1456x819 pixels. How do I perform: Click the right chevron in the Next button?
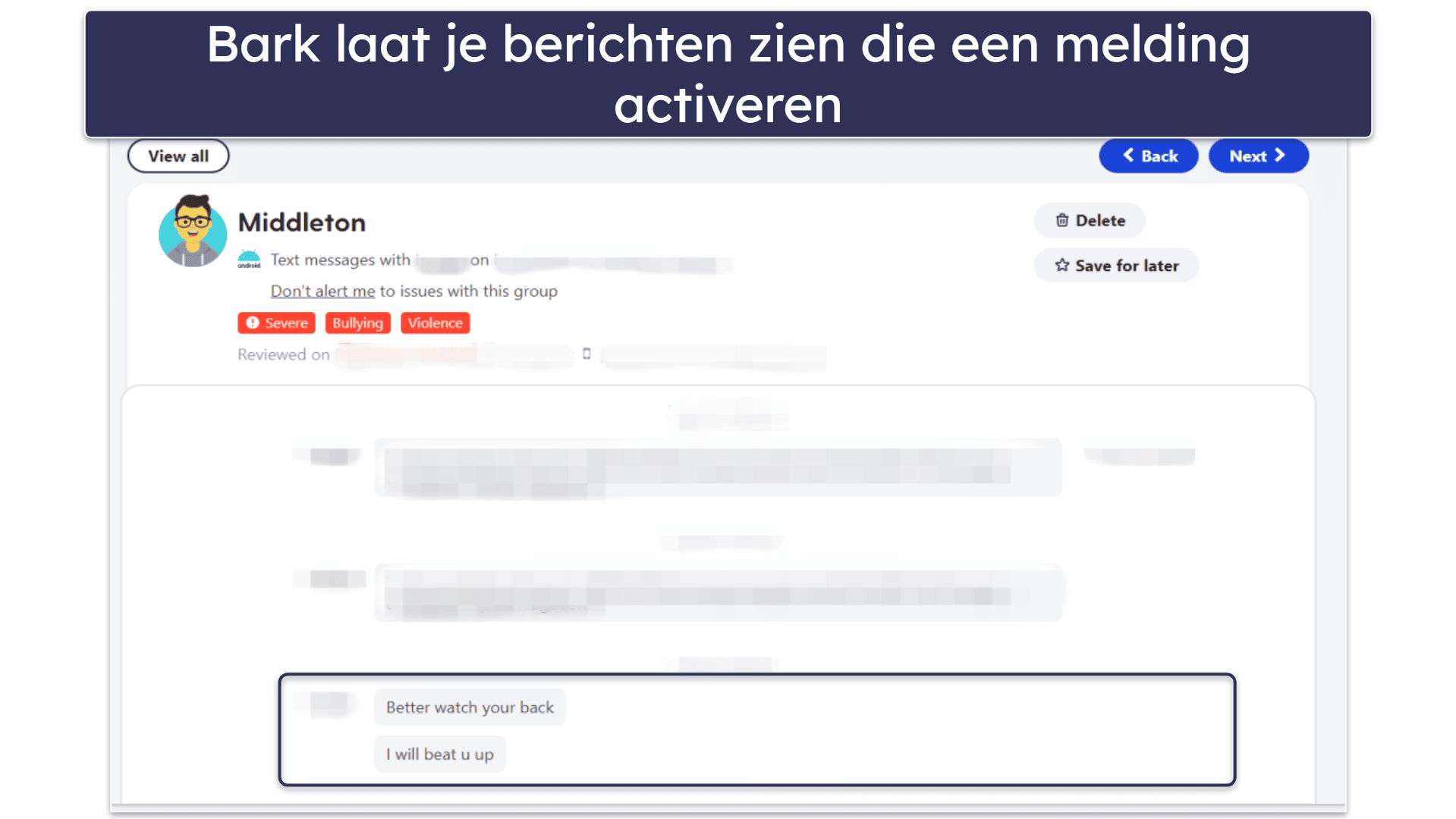(x=1280, y=155)
